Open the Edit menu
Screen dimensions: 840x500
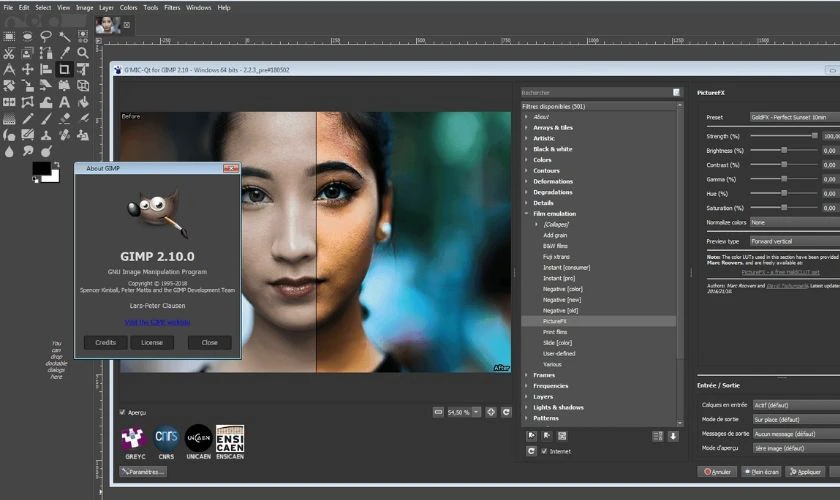pyautogui.click(x=24, y=8)
